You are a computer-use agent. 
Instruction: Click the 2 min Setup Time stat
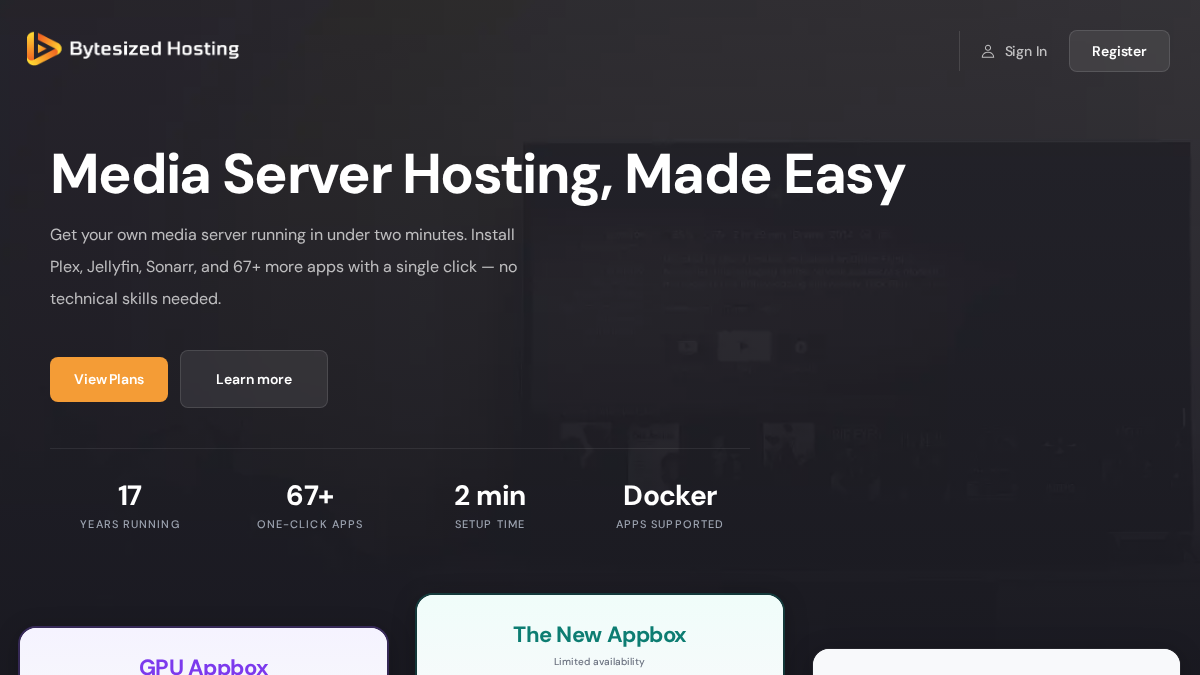[x=490, y=507]
